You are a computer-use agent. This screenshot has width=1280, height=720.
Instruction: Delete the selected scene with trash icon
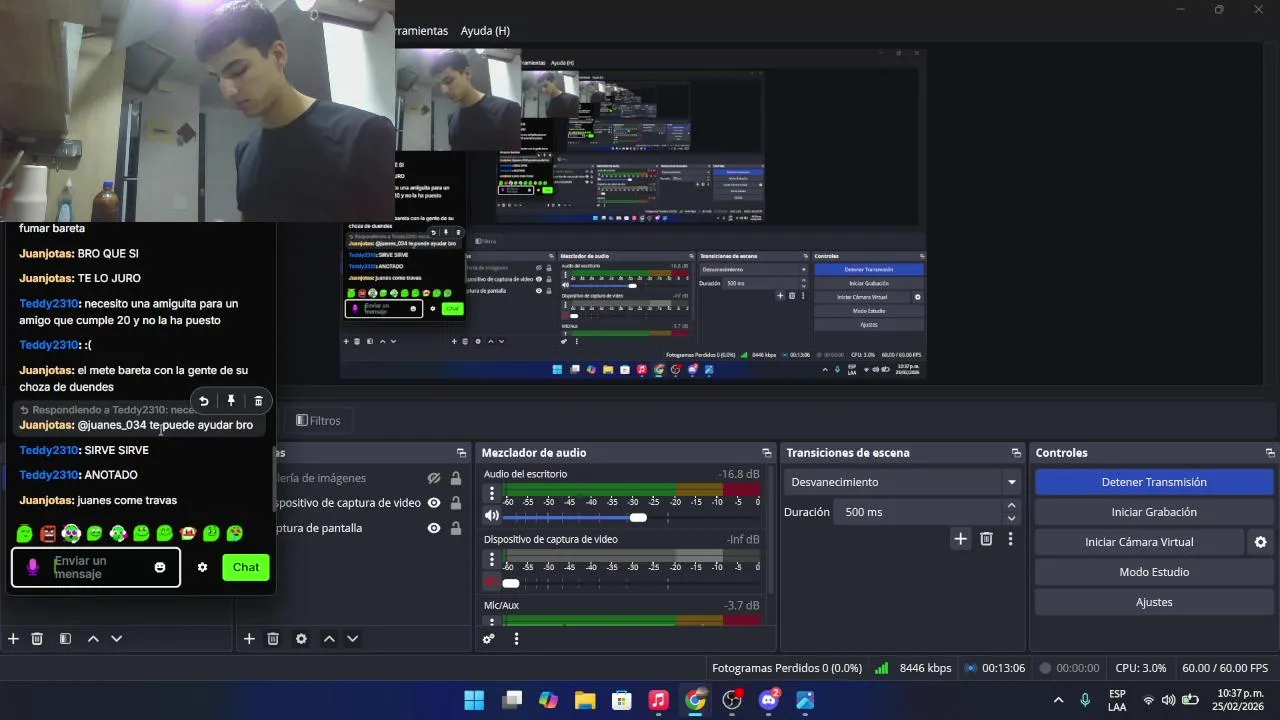(37, 638)
